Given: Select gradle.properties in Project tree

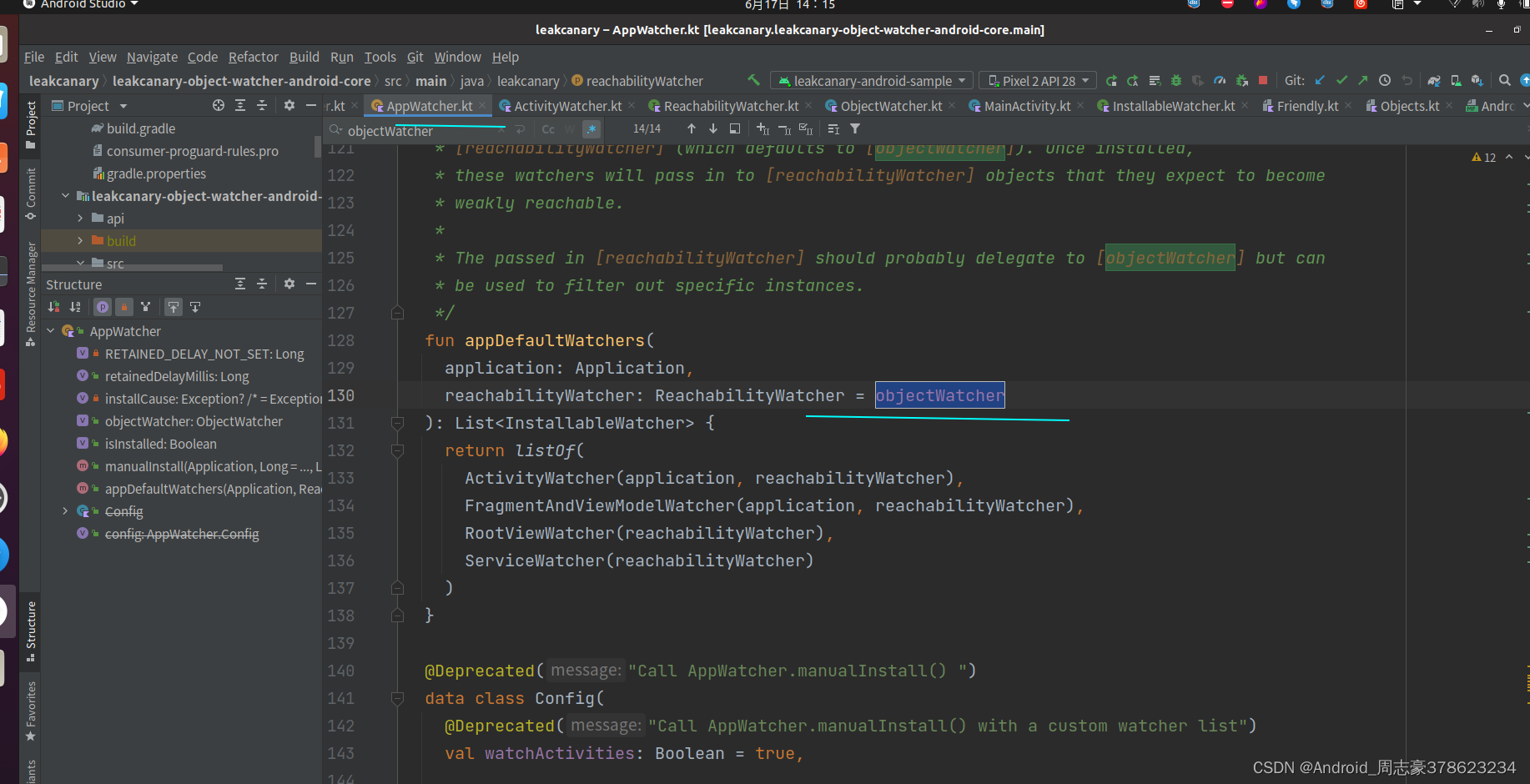Looking at the screenshot, I should point(156,173).
